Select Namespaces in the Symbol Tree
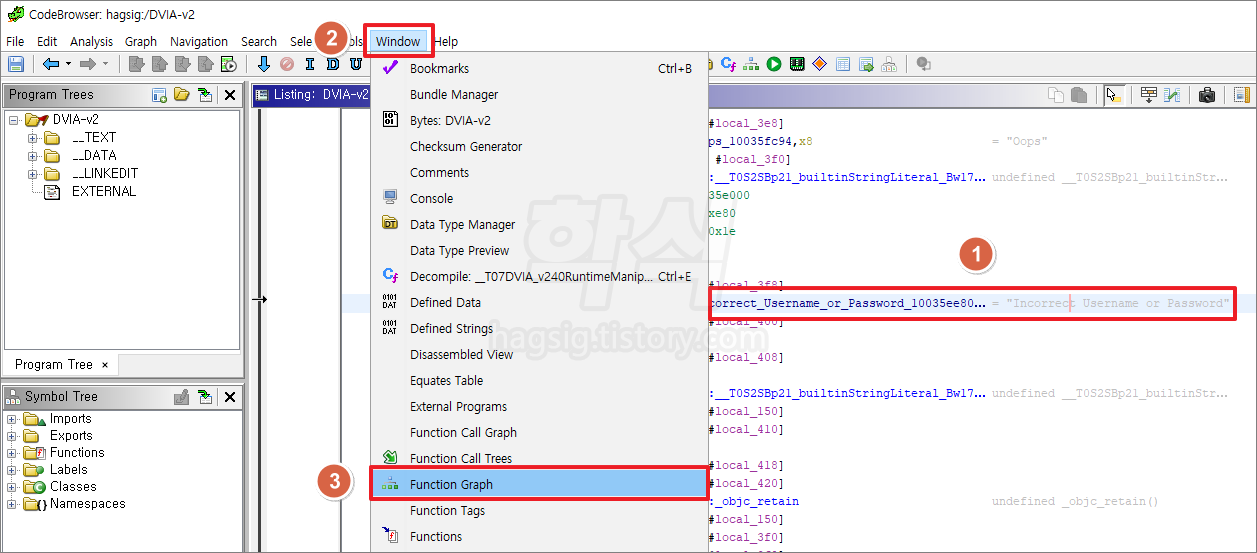The height and width of the screenshot is (553, 1257). tap(88, 504)
